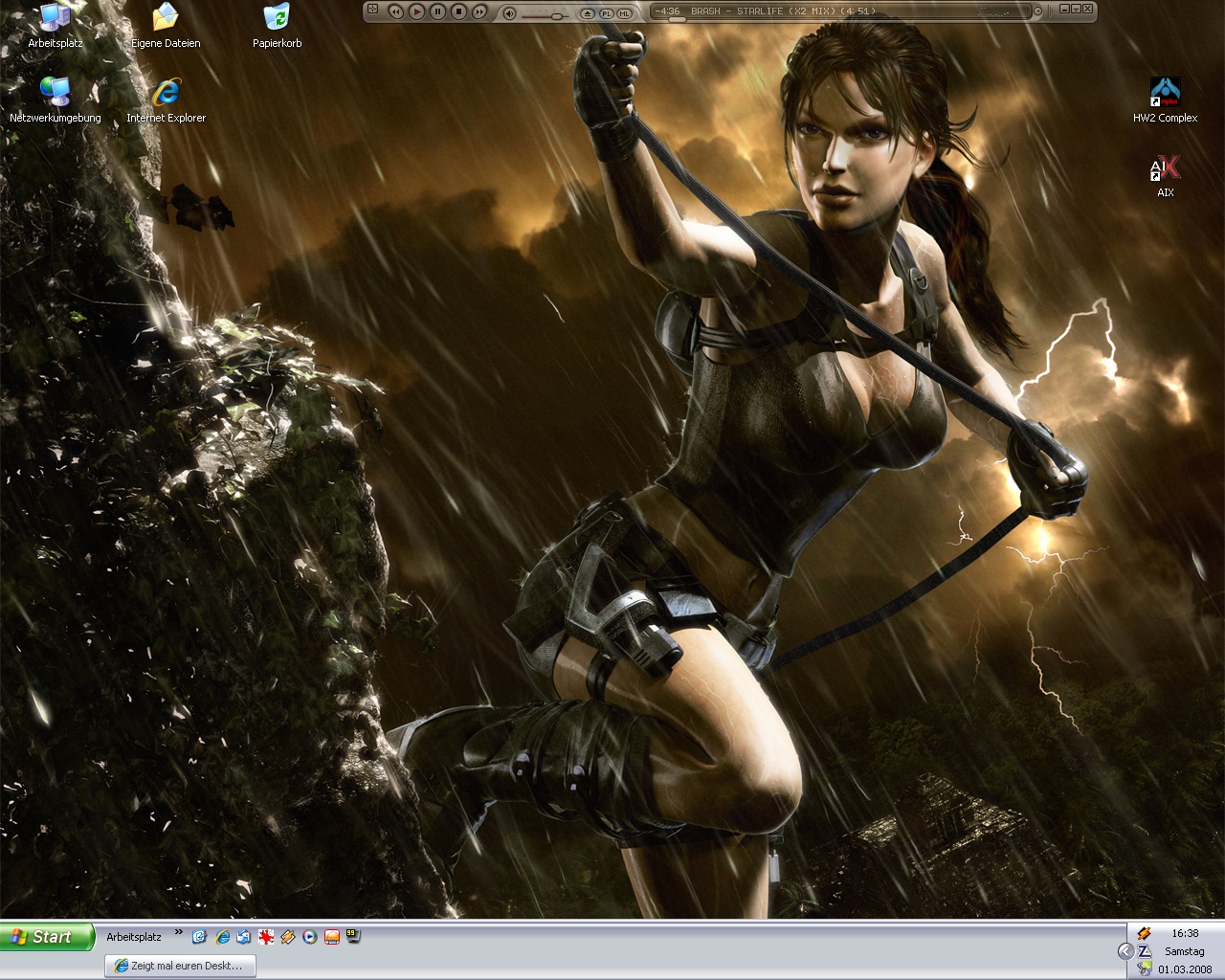Open the Arbeitsplatz desktop icon
1225x980 pixels.
click(x=55, y=26)
